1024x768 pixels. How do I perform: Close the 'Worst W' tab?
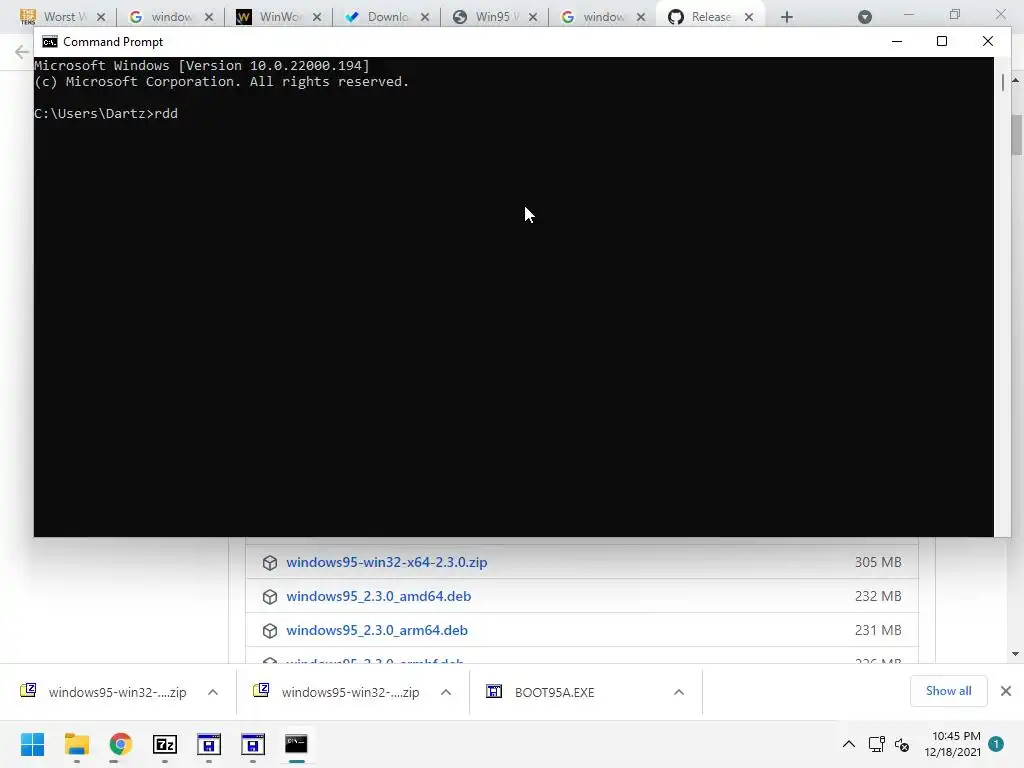click(x=101, y=18)
